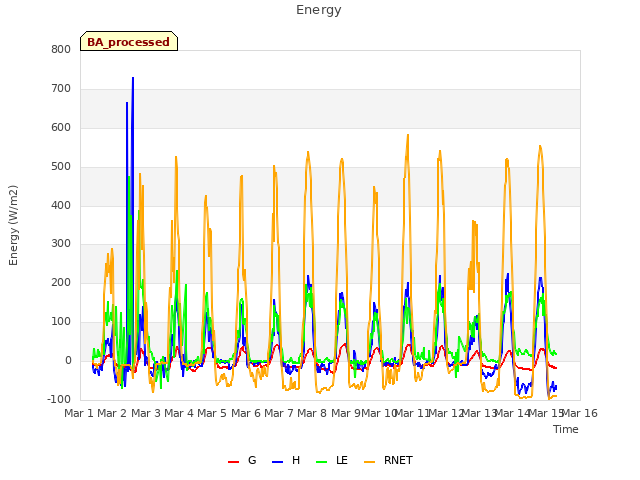This screenshot has height=480, width=640.
Task: Click the Mar 4 x-axis tick label
Action: tap(179, 413)
